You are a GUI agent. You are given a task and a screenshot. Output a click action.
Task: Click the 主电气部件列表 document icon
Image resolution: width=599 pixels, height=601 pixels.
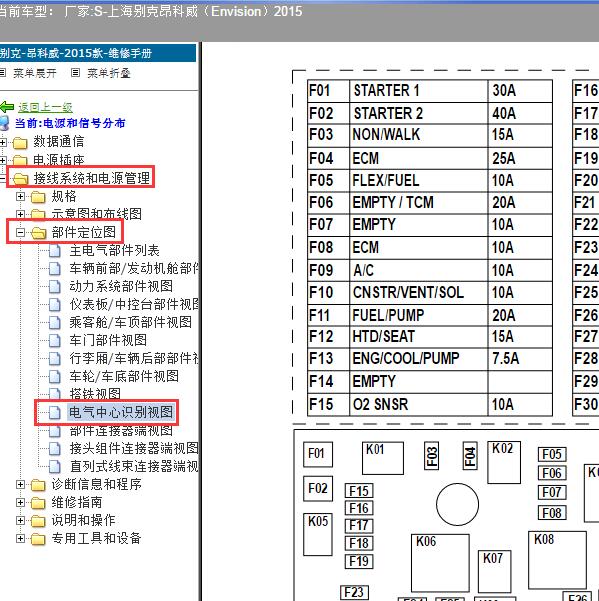click(55, 251)
